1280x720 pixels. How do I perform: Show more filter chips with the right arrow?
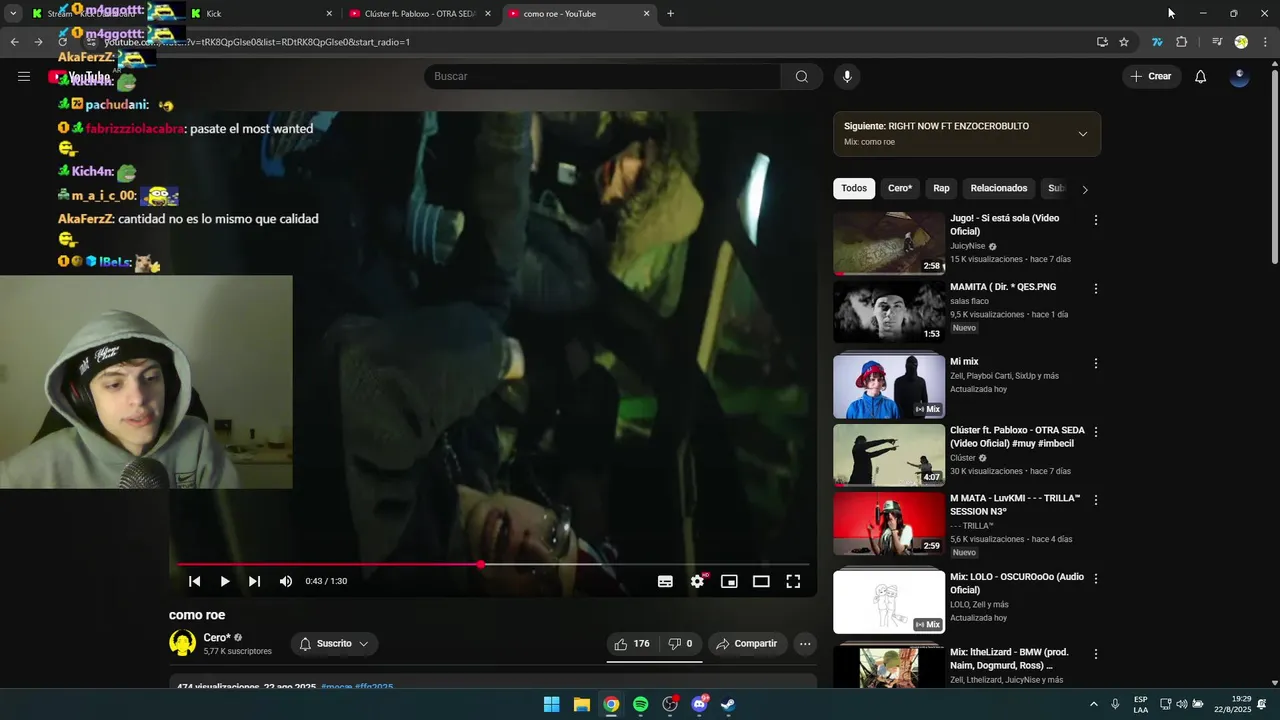pos(1085,189)
